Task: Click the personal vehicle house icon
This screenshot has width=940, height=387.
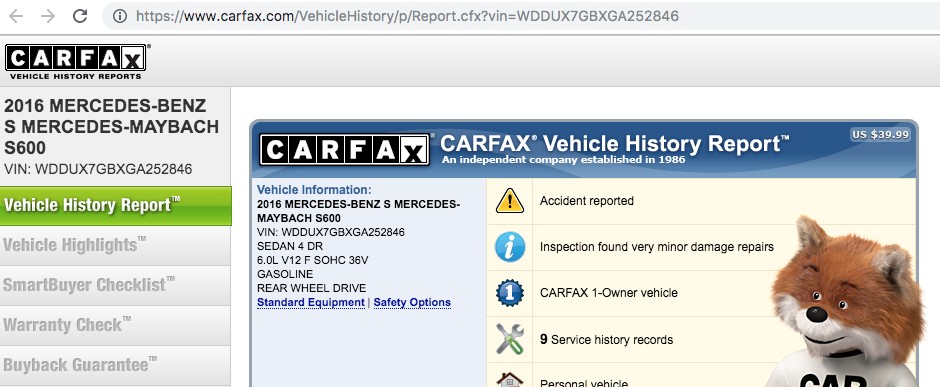Action: [510, 380]
